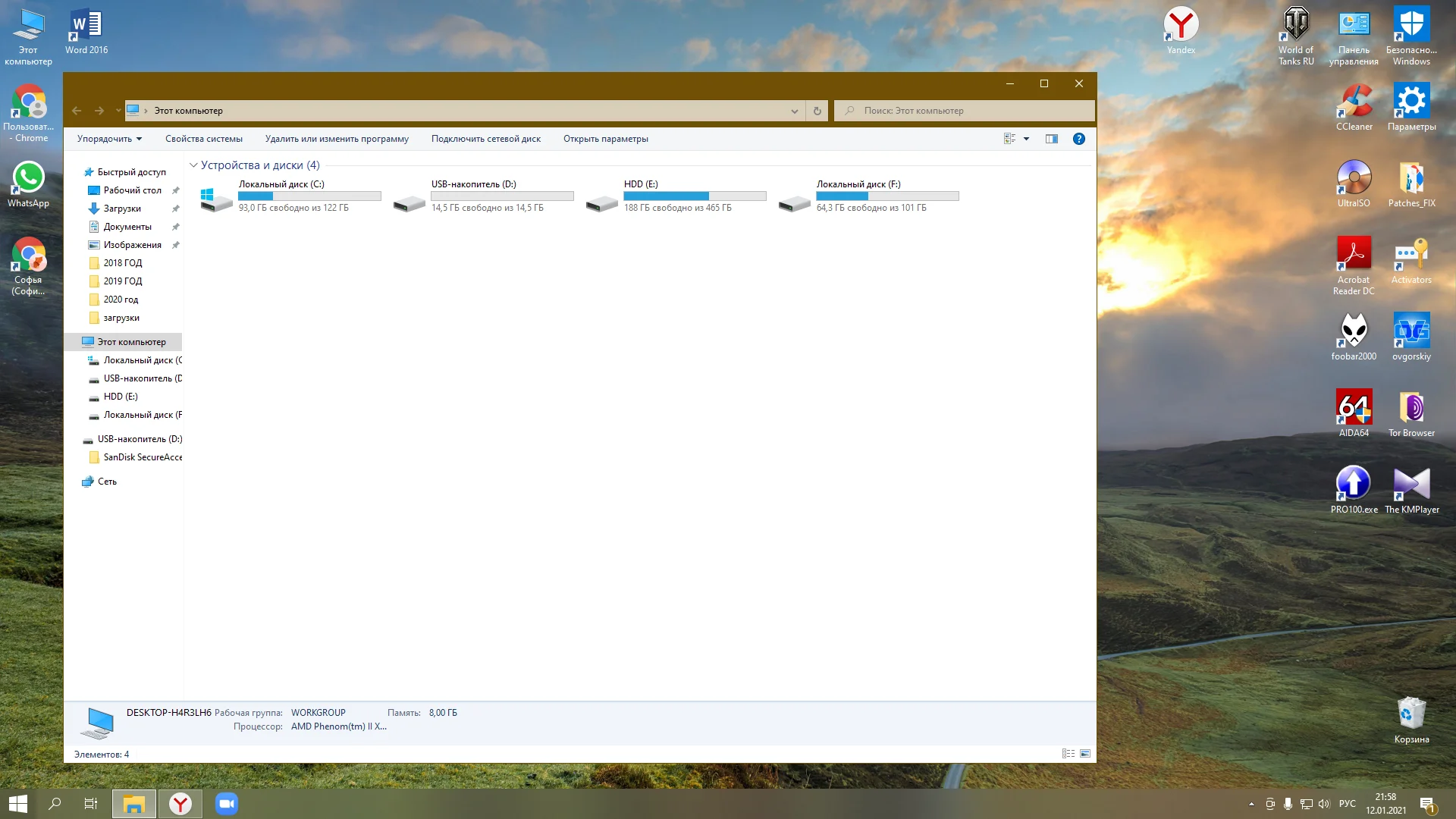The image size is (1456, 819).
Task: Switch to large icons view in status bar
Action: pyautogui.click(x=1085, y=754)
